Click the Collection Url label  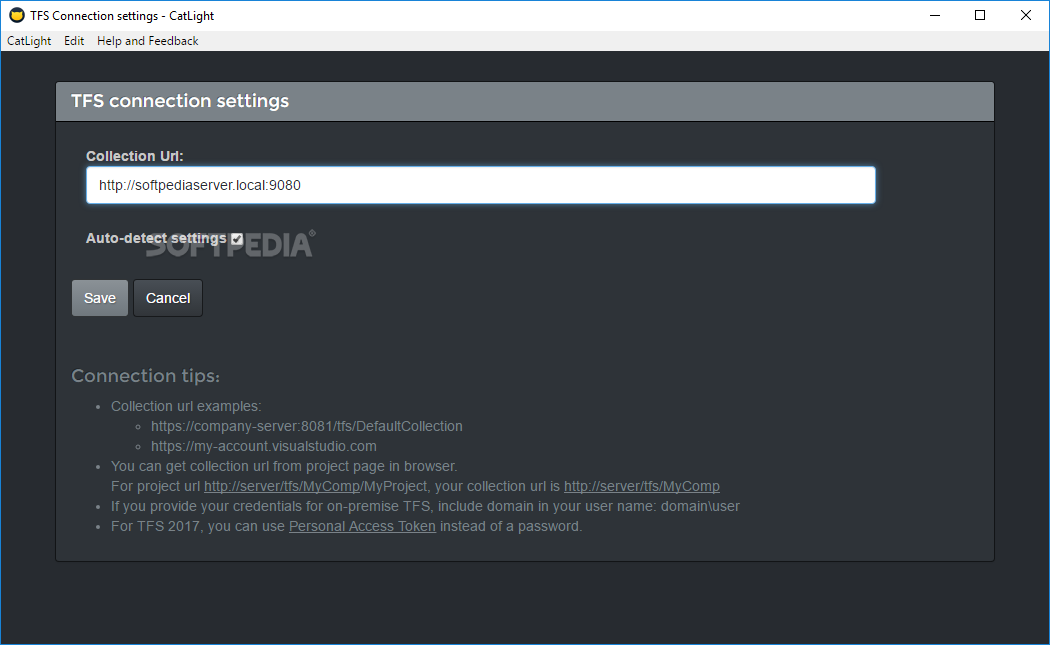point(135,156)
